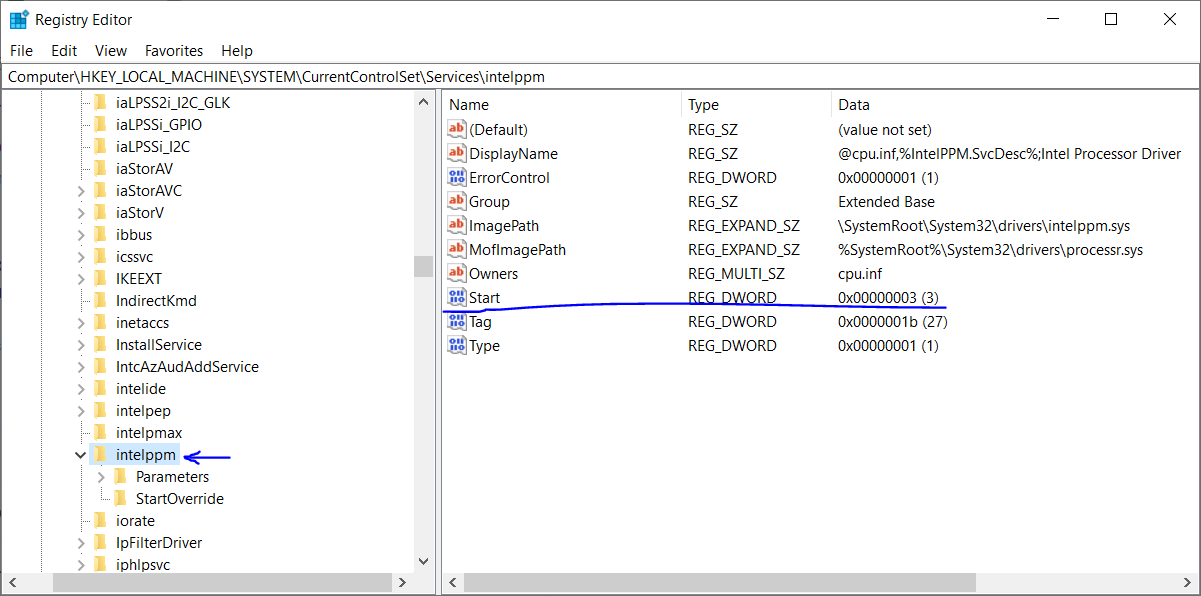The width and height of the screenshot is (1201, 596).
Task: Click the Tag DWORD value icon
Action: 456,321
